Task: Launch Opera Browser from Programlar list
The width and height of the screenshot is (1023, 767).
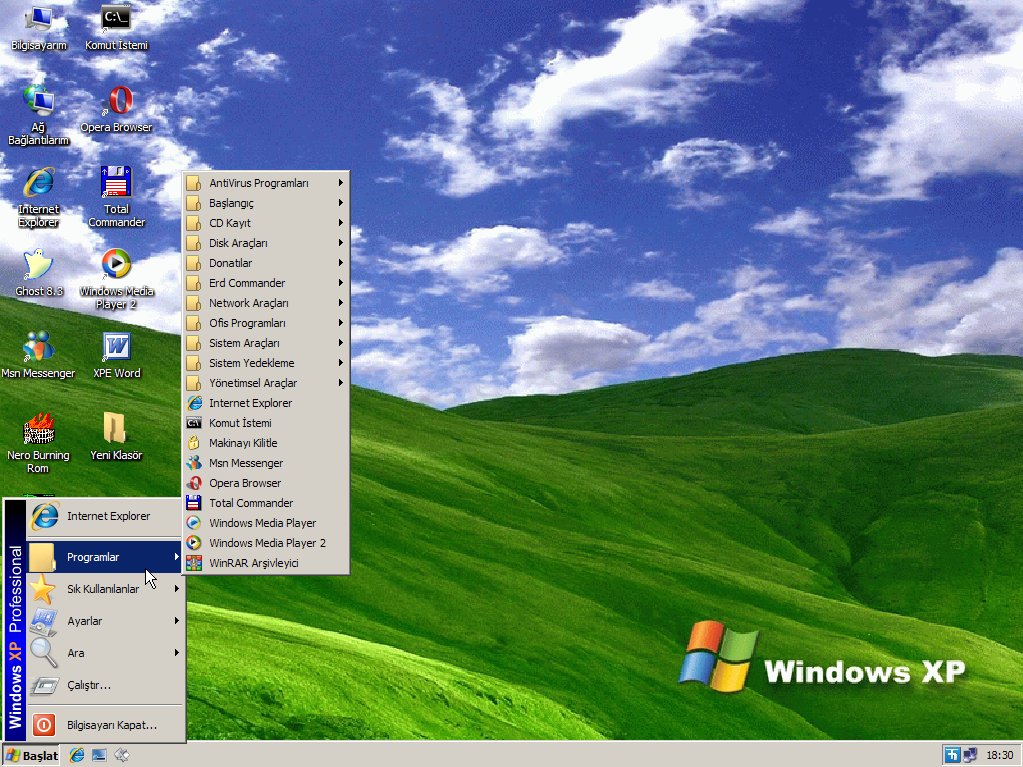Action: 266,483
